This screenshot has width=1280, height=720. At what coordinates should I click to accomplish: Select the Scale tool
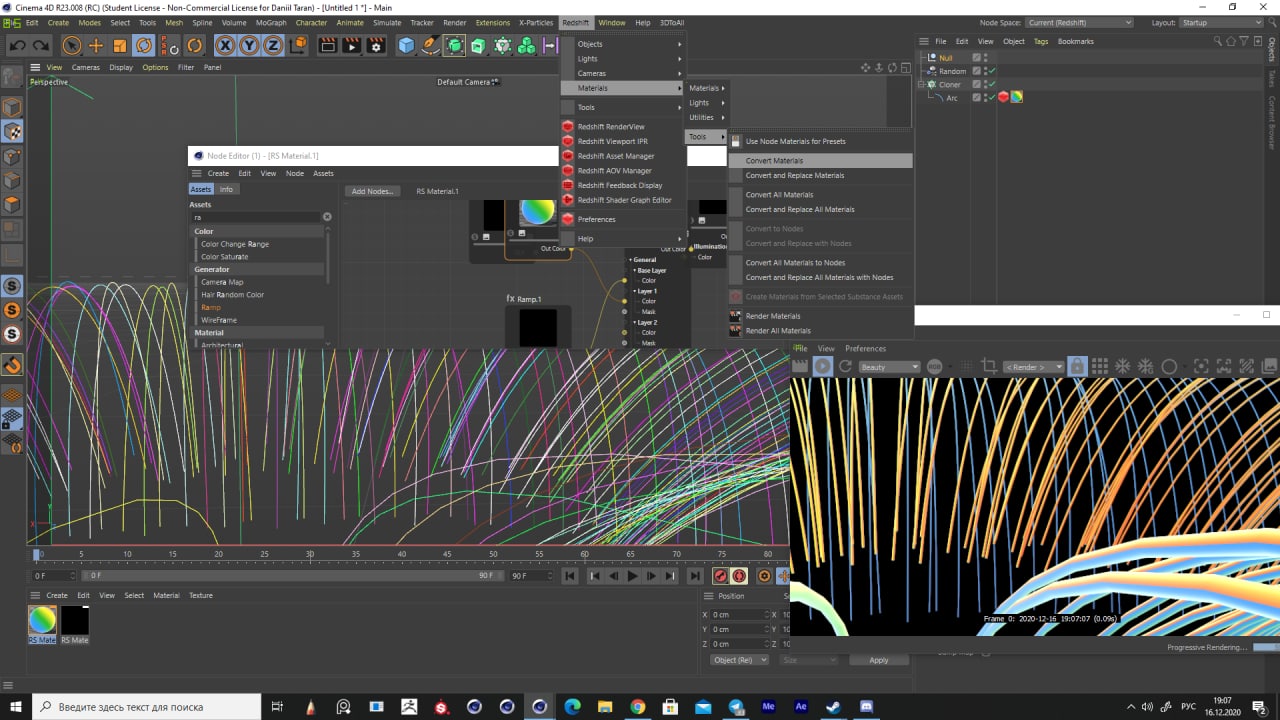click(120, 45)
